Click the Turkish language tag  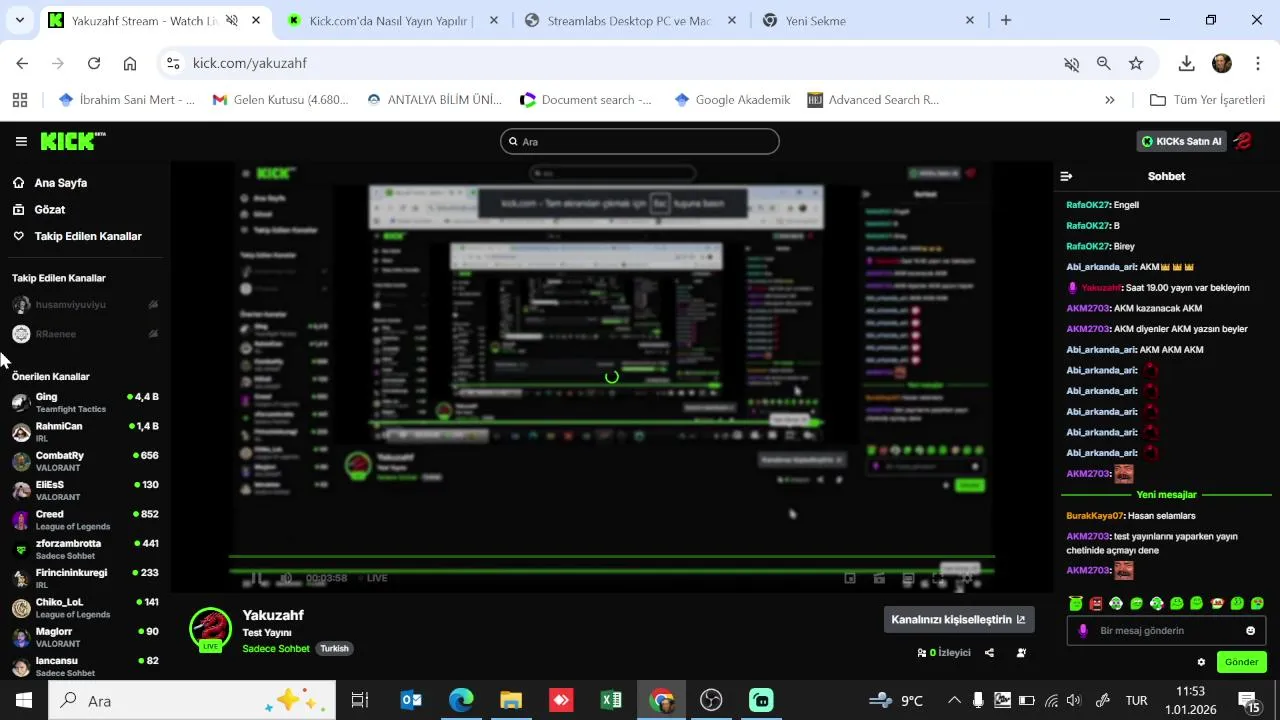pos(334,648)
